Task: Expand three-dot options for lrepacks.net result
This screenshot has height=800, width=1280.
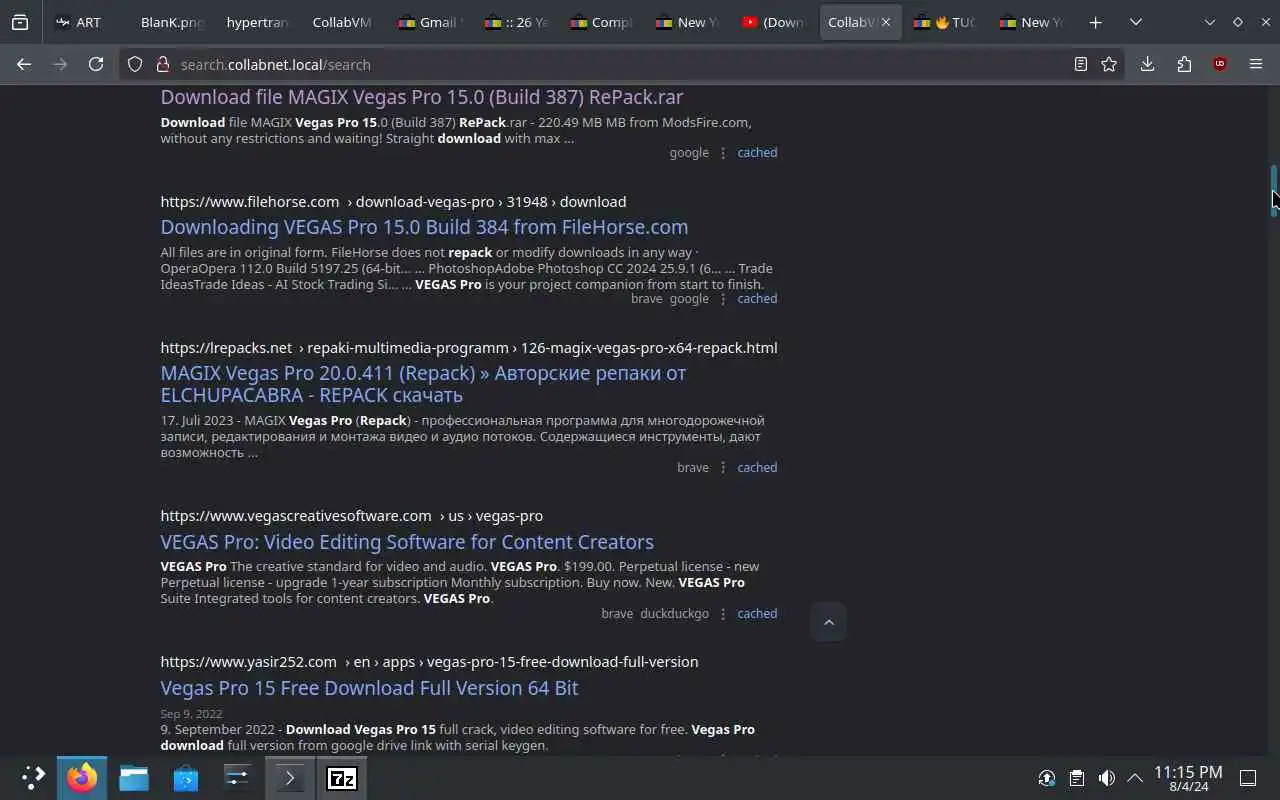Action: tap(723, 468)
